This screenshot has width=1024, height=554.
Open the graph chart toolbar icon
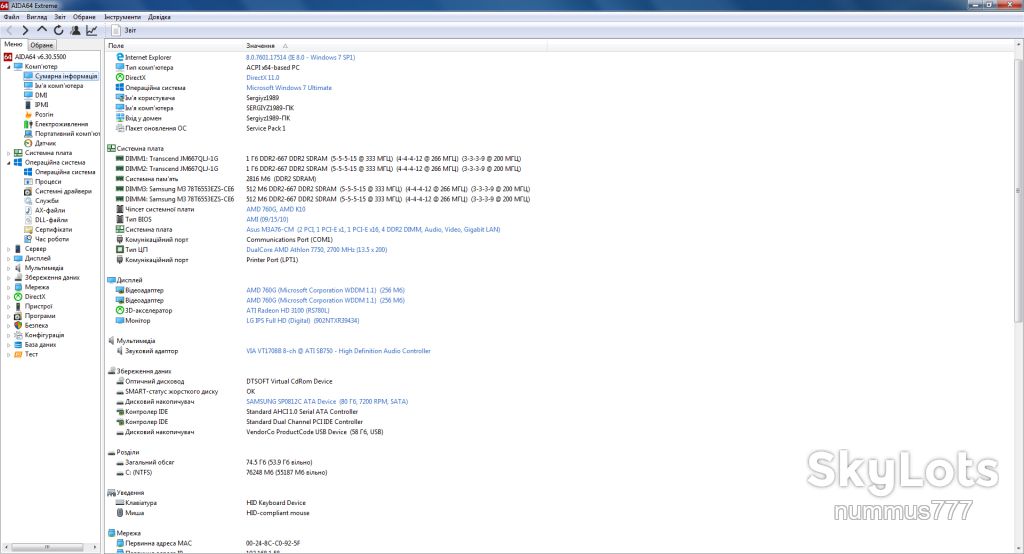(92, 30)
